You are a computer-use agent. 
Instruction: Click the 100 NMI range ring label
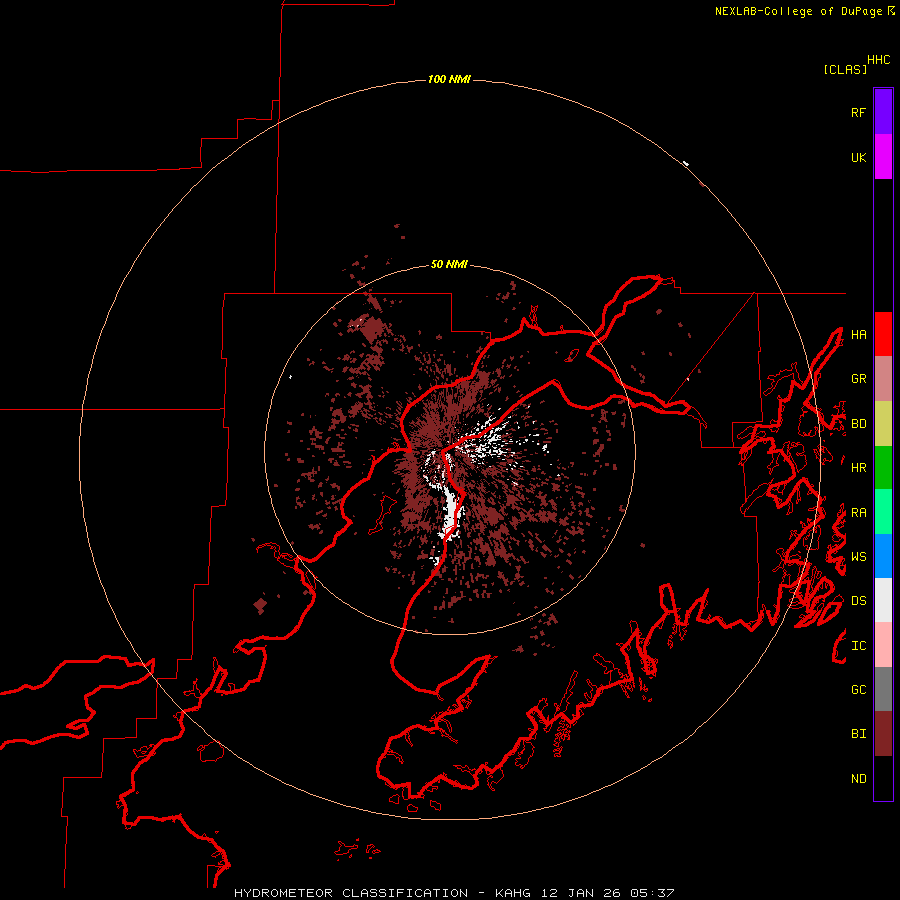(449, 79)
